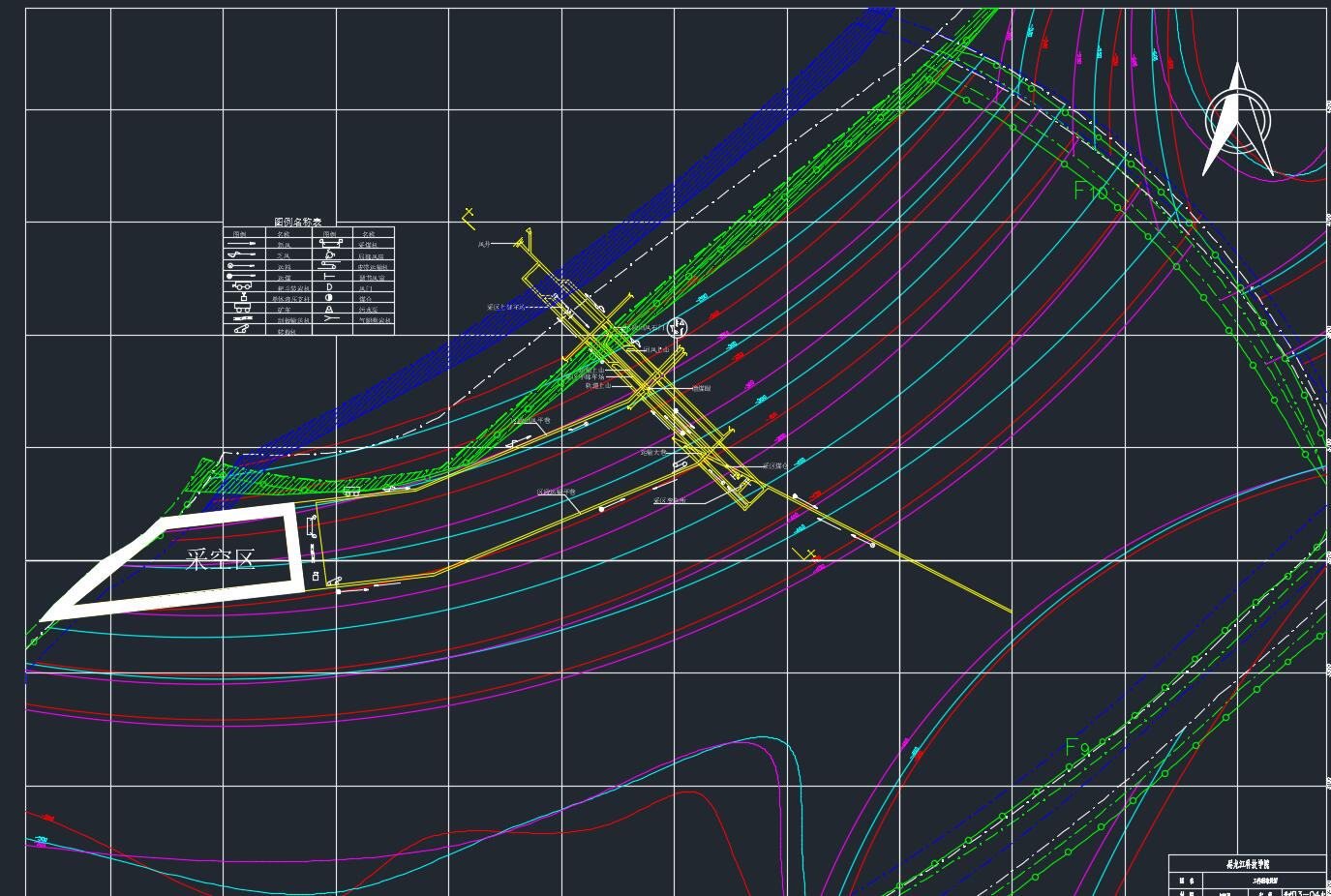Image resolution: width=1331 pixels, height=896 pixels.
Task: Click the circled symbol beside the roadway crossing
Action: coord(678,328)
